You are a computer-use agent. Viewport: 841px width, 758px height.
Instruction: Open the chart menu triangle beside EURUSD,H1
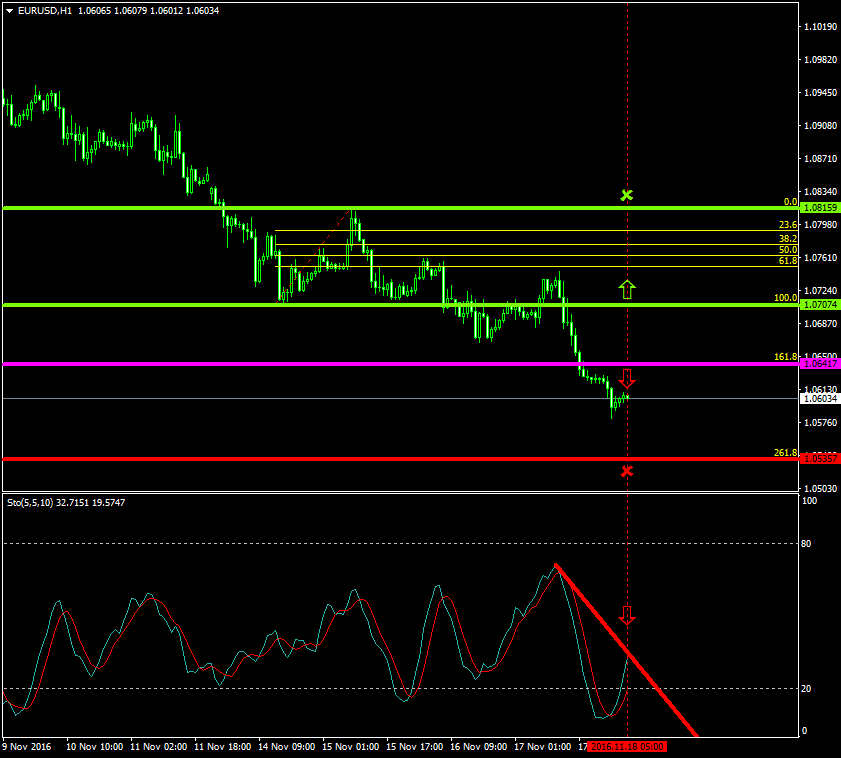[x=10, y=11]
